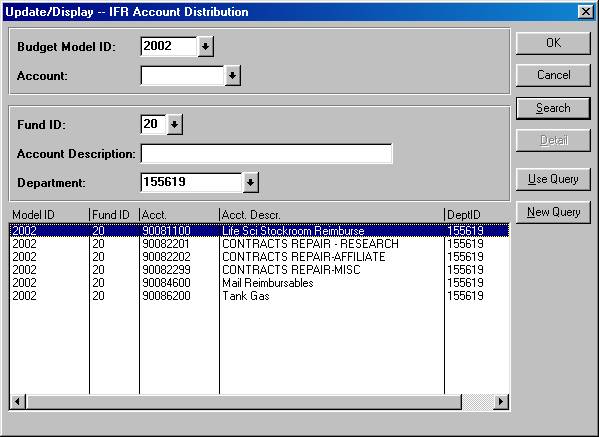Select the Mail Reimbursables row
The height and width of the screenshot is (437, 599).
259,283
